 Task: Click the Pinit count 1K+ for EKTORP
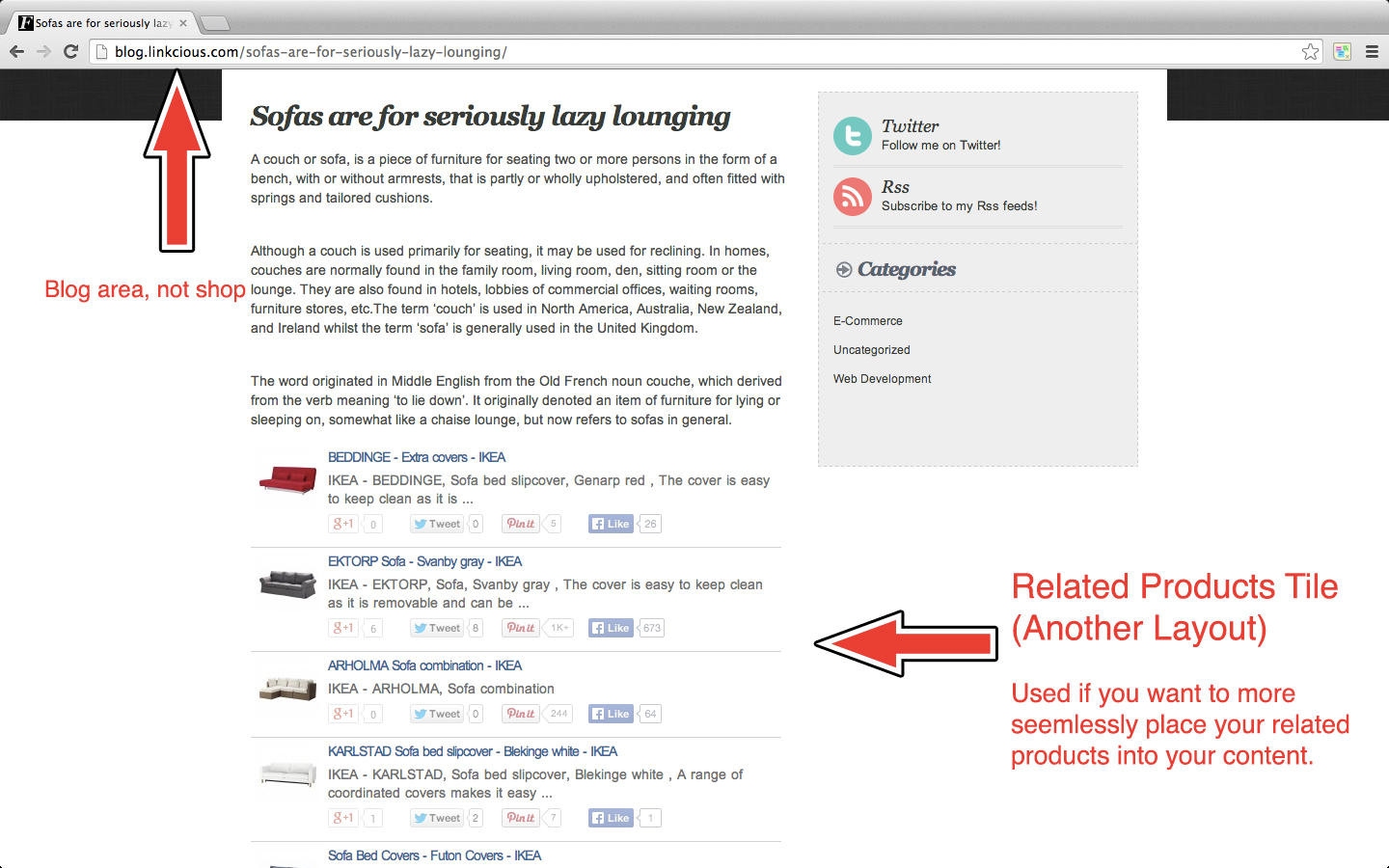click(558, 628)
